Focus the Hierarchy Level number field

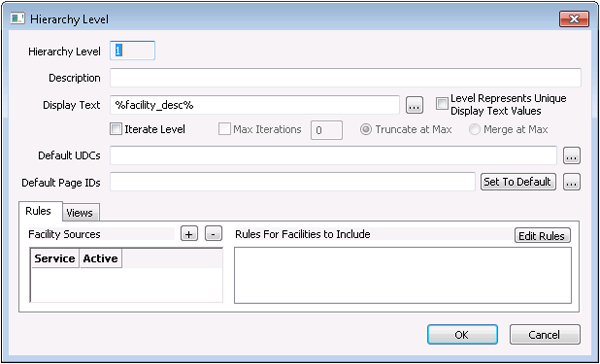point(132,51)
